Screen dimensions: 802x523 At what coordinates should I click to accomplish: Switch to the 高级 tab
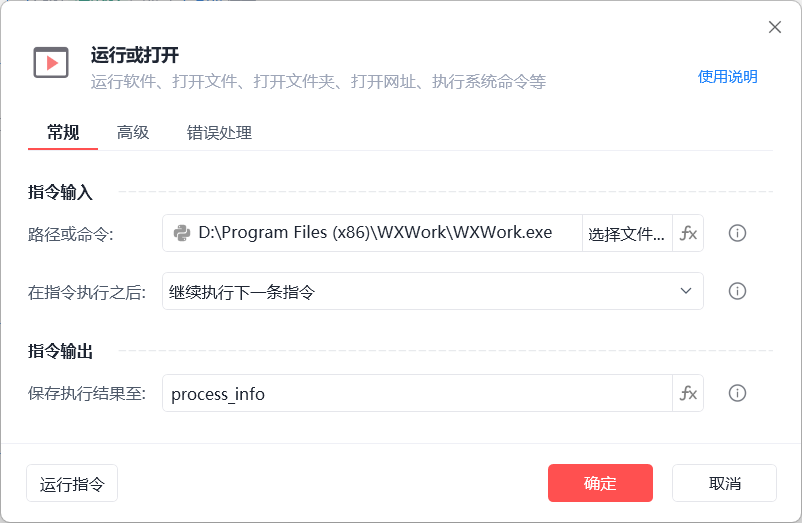point(133,133)
